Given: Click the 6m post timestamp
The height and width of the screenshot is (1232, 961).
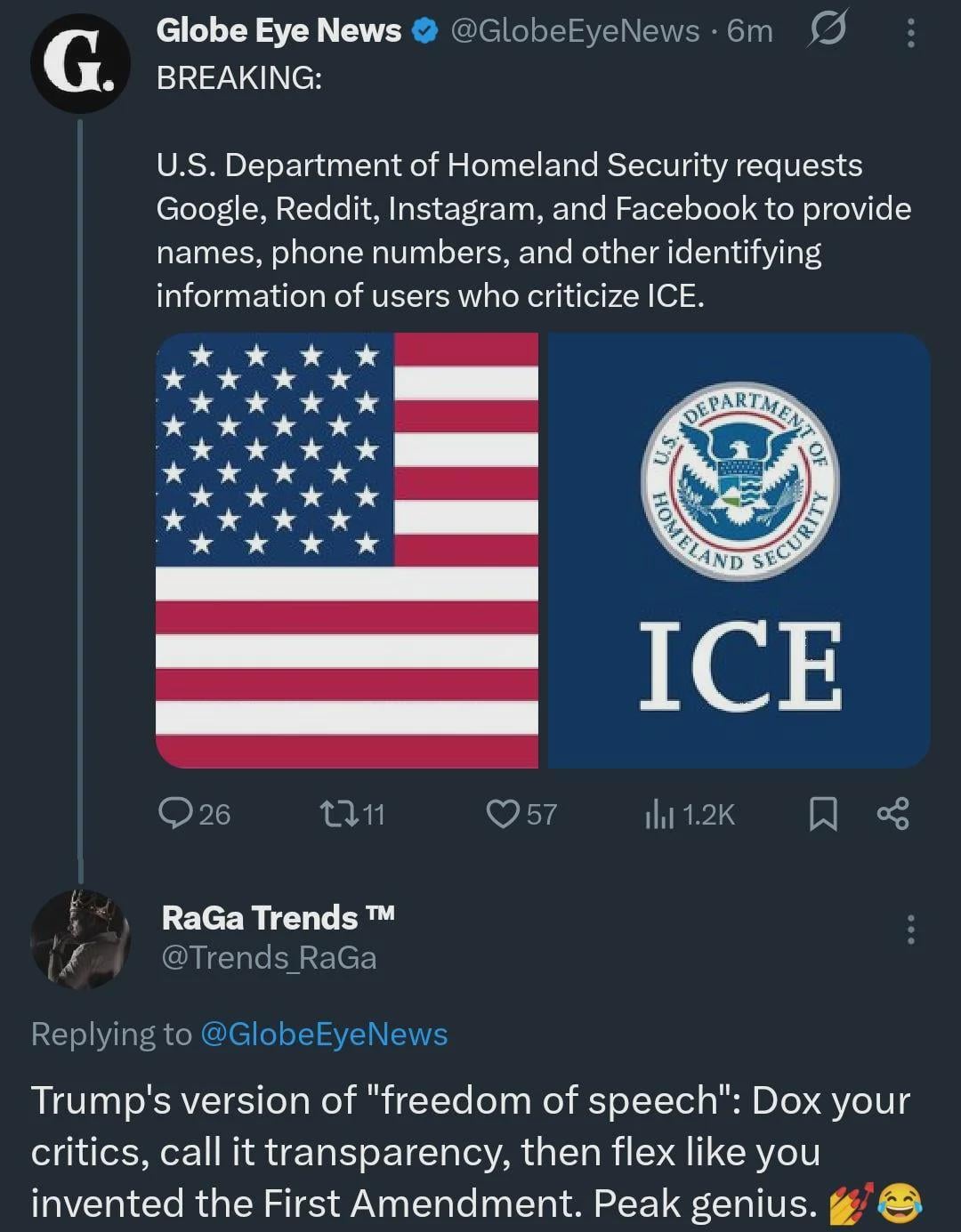Looking at the screenshot, I should pos(750,31).
